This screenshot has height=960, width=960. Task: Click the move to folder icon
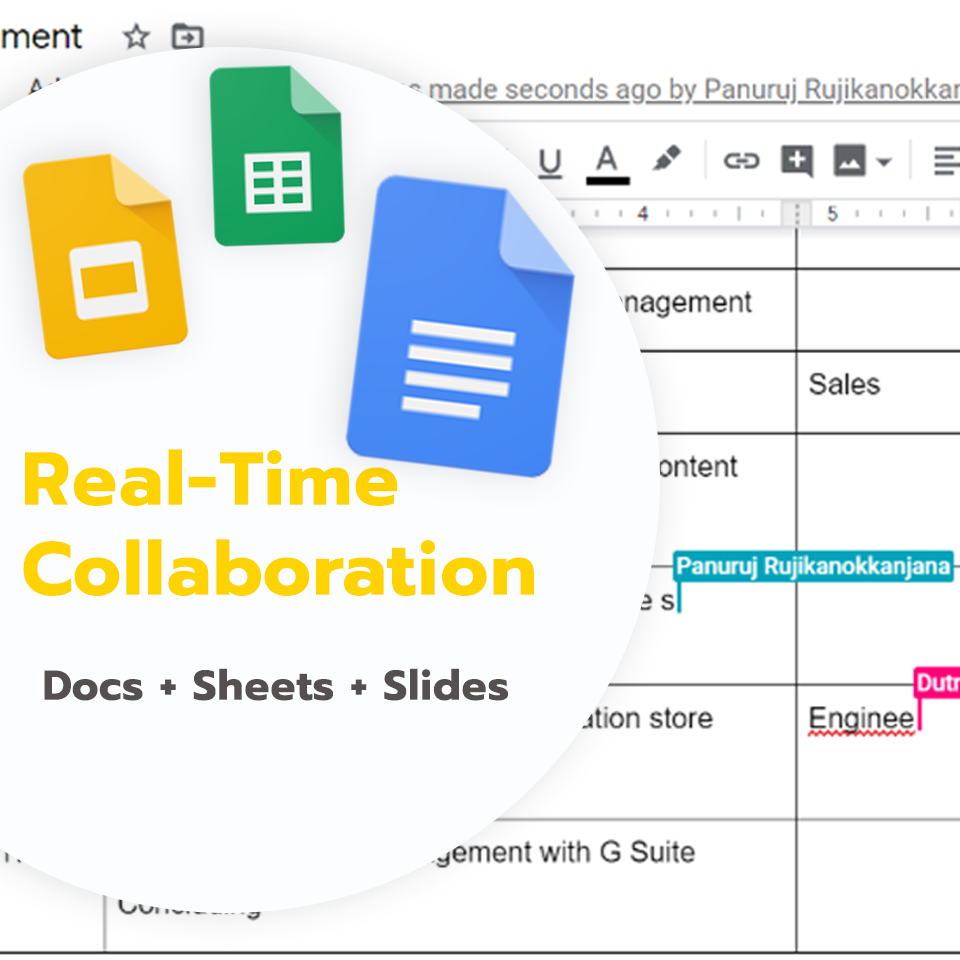(187, 37)
